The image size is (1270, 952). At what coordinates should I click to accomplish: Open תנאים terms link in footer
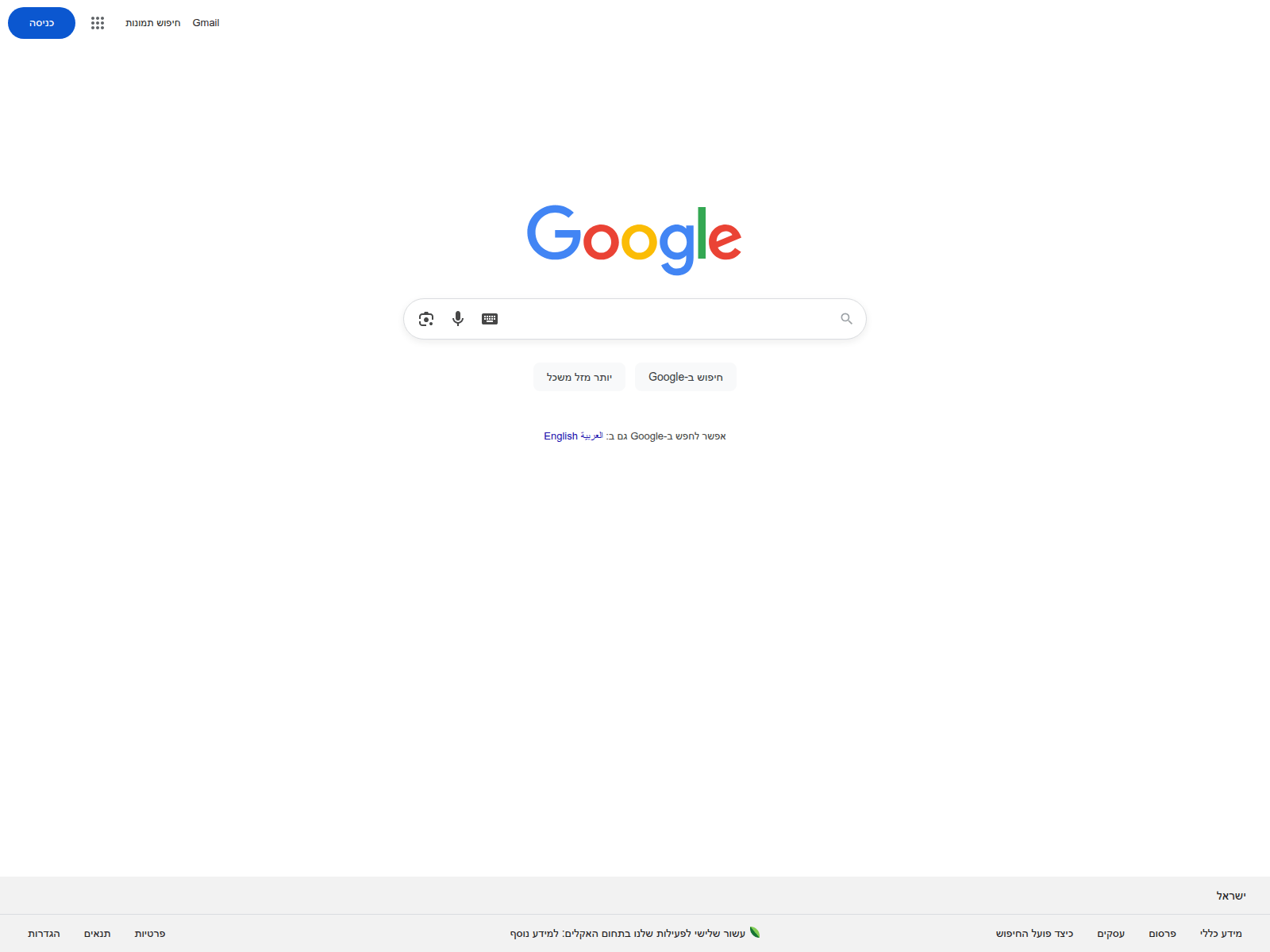98,934
